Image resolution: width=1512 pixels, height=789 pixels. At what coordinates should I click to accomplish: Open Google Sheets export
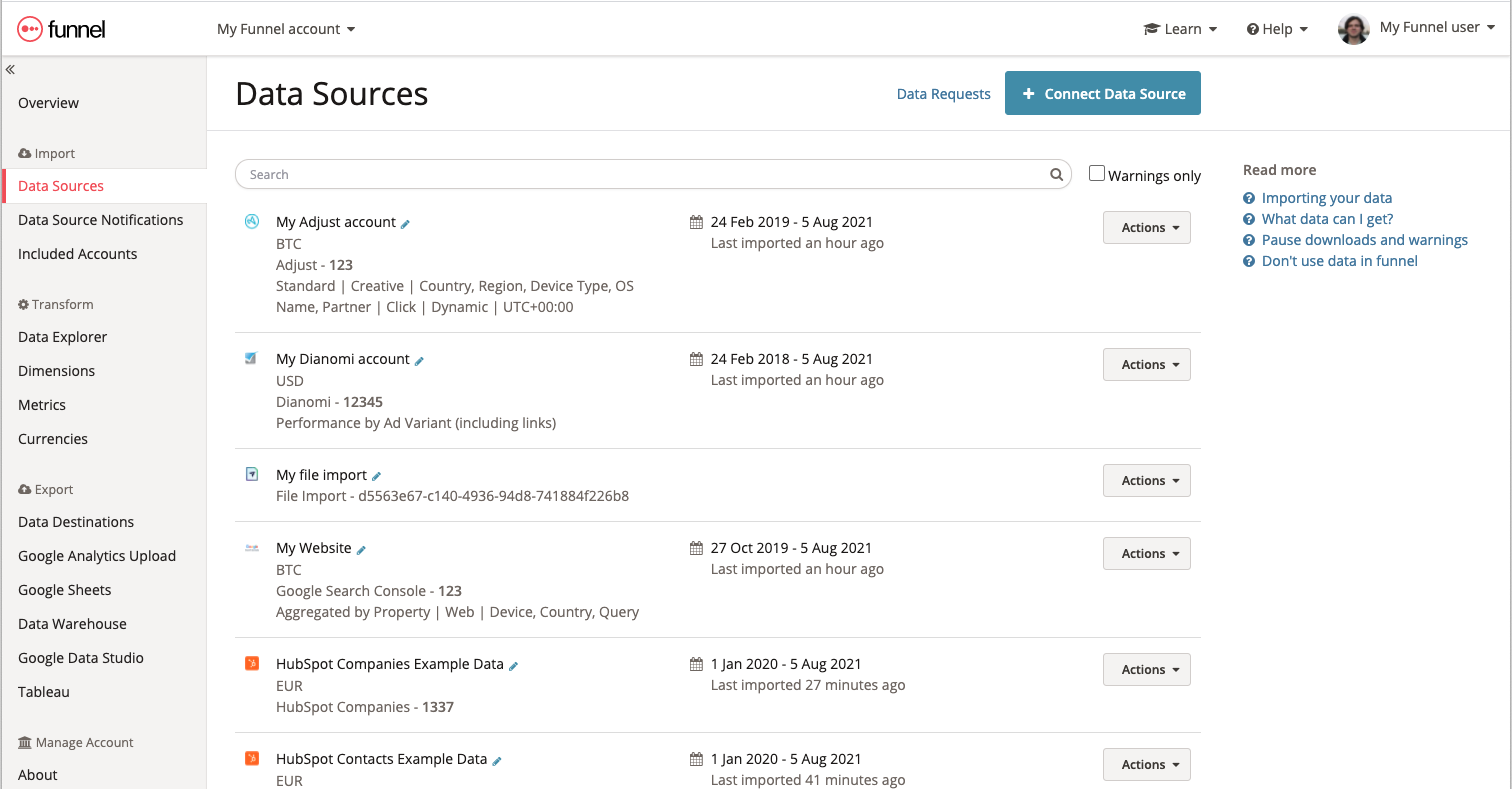click(x=65, y=590)
